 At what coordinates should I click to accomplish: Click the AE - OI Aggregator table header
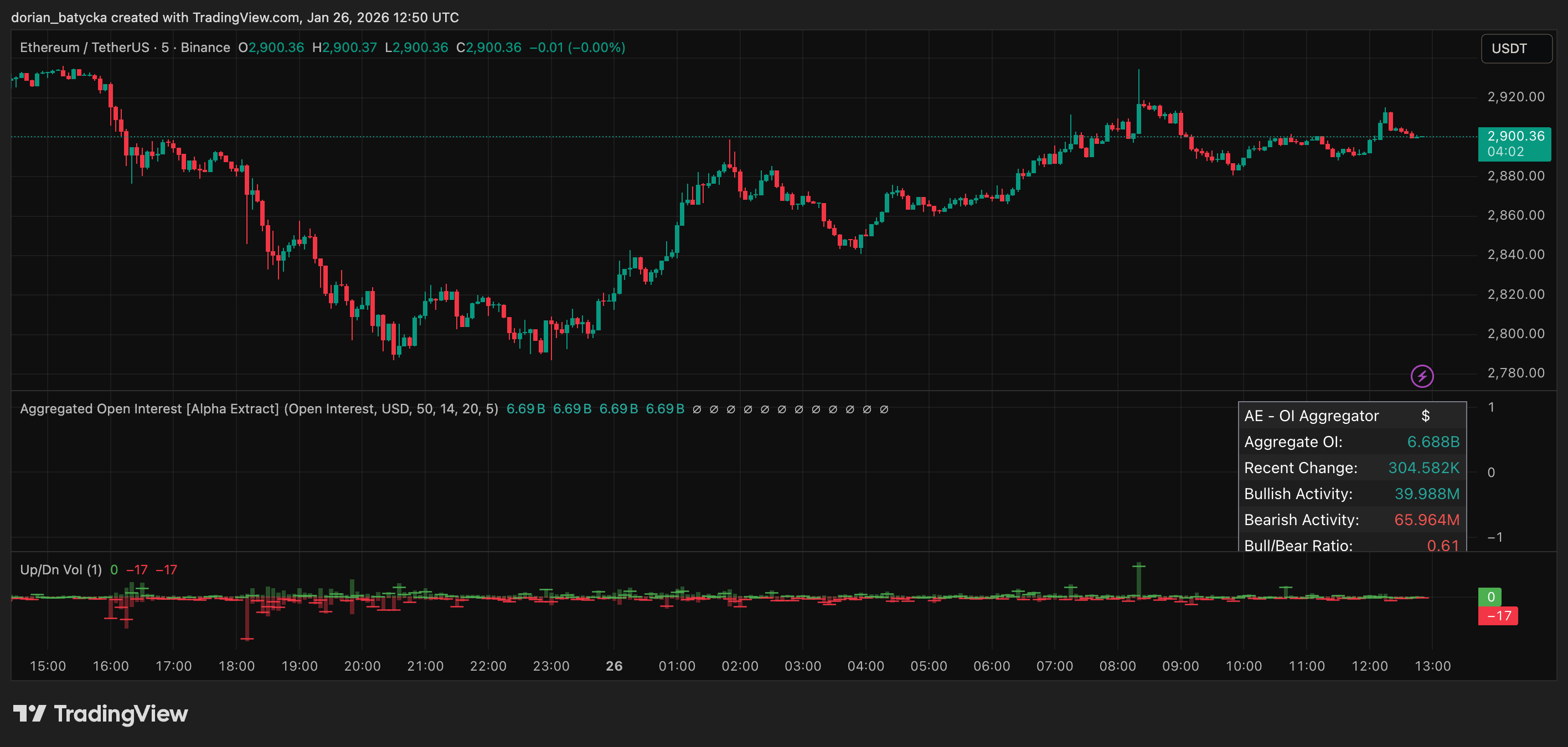(1311, 416)
